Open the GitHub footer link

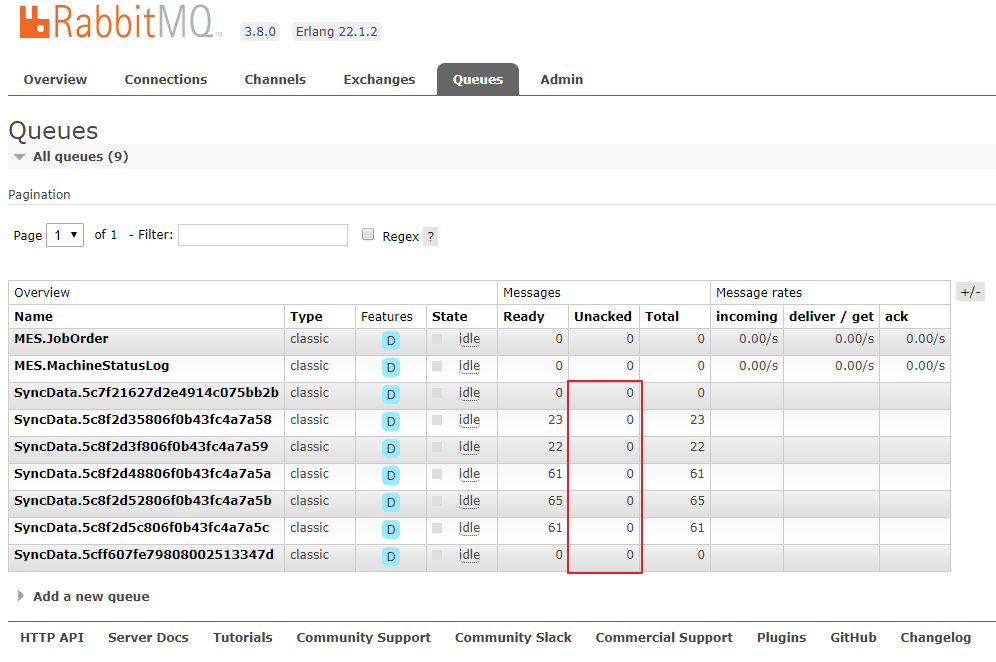click(853, 637)
